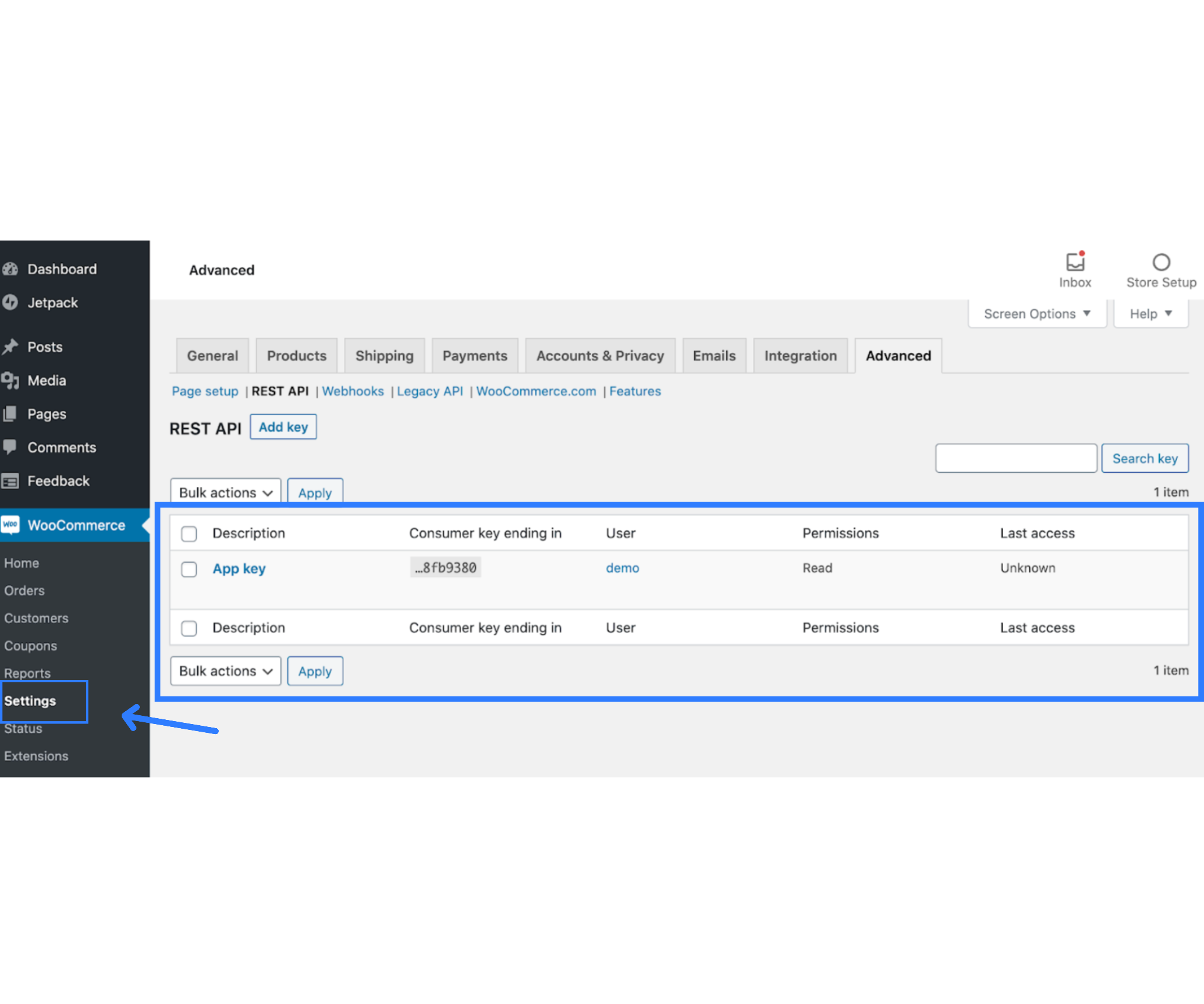Expand the Help panel
The image size is (1204, 1004).
(1150, 313)
